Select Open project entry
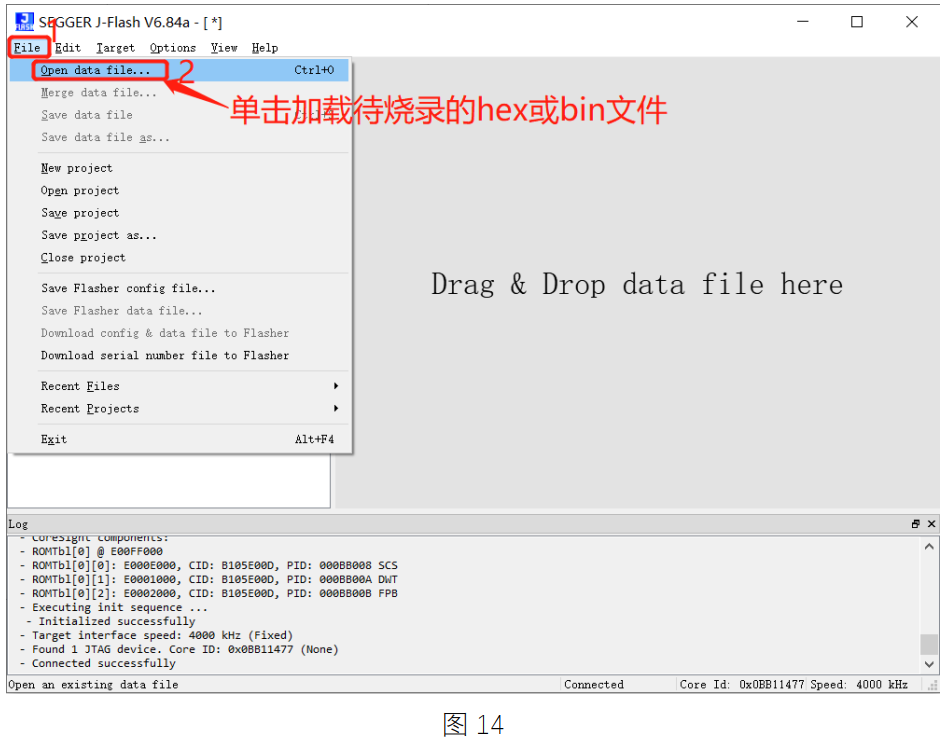This screenshot has height=744, width=952. pos(179,191)
